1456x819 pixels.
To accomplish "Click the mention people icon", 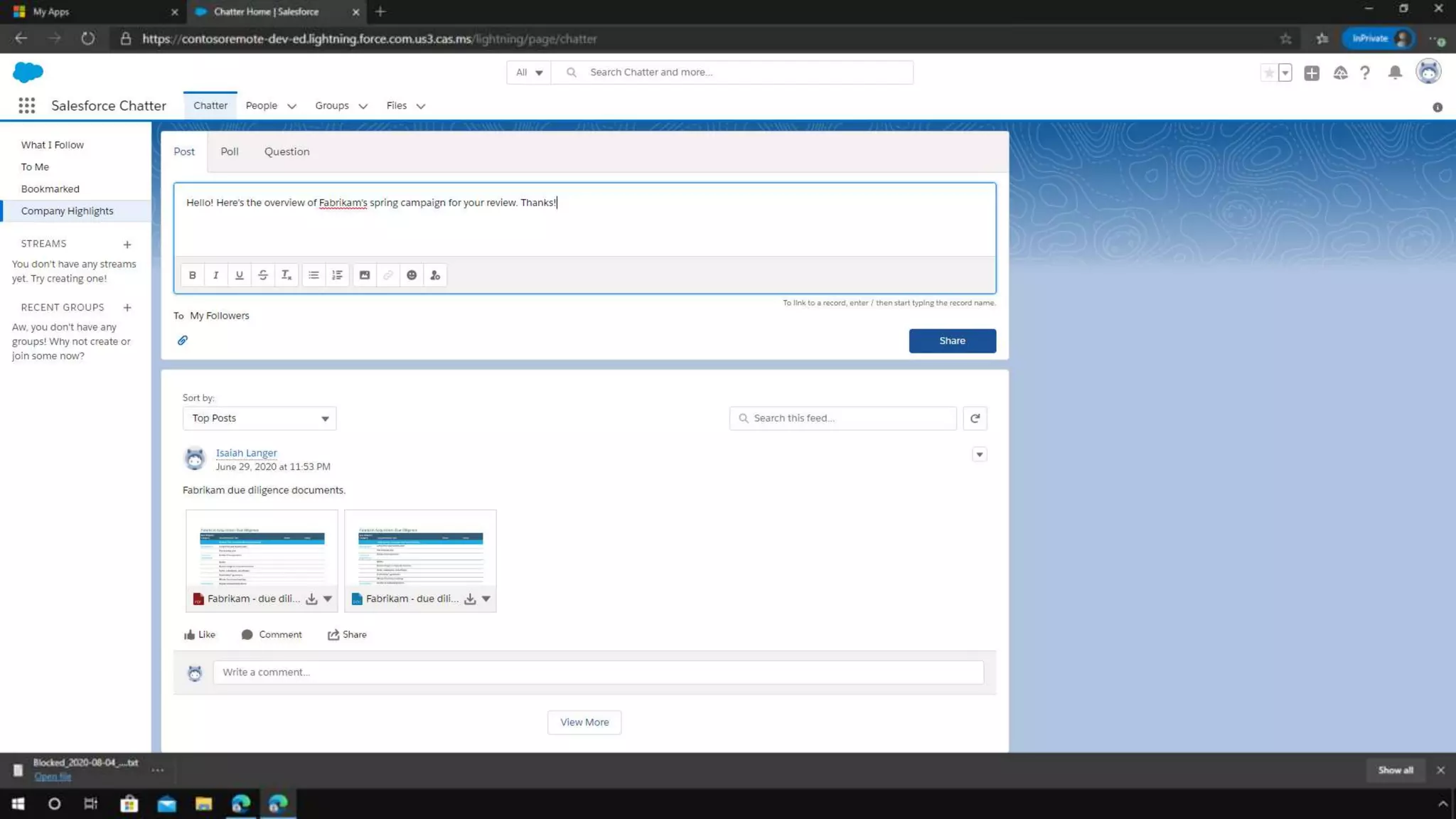I will (435, 275).
